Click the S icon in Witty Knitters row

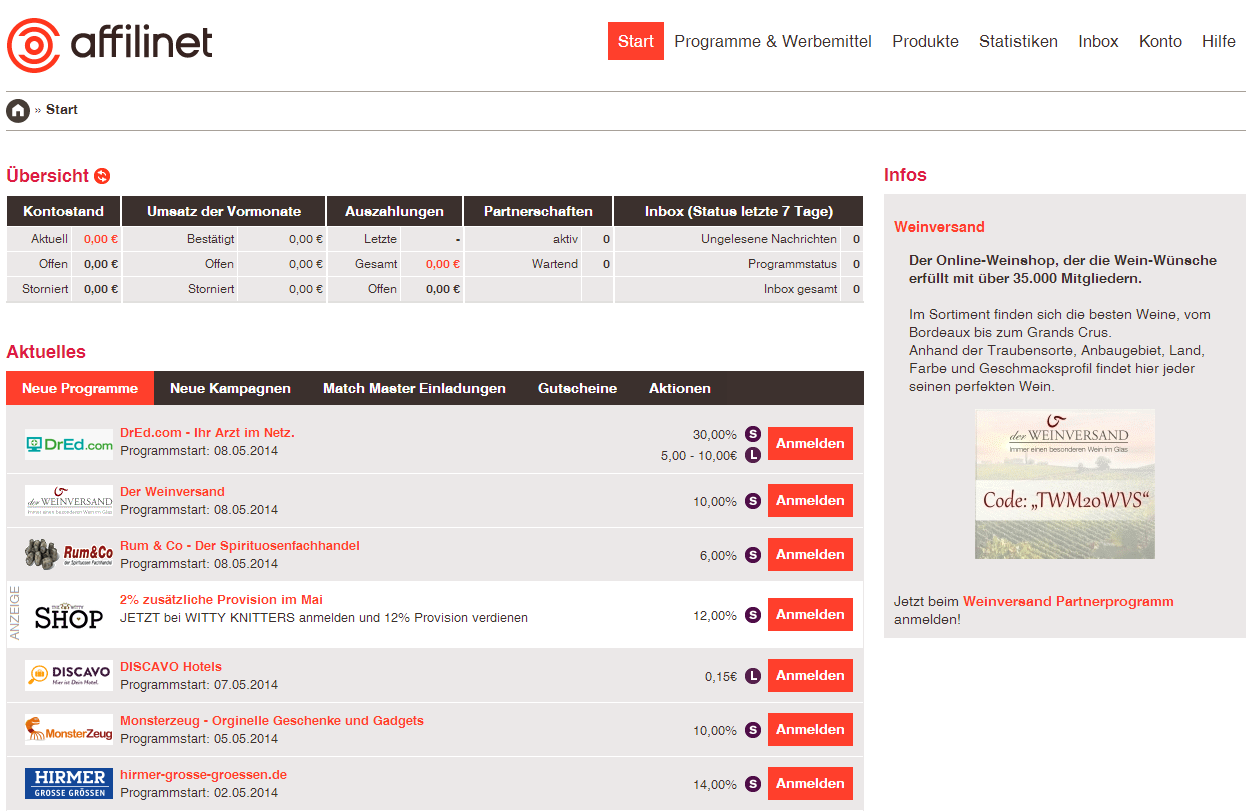pos(753,615)
